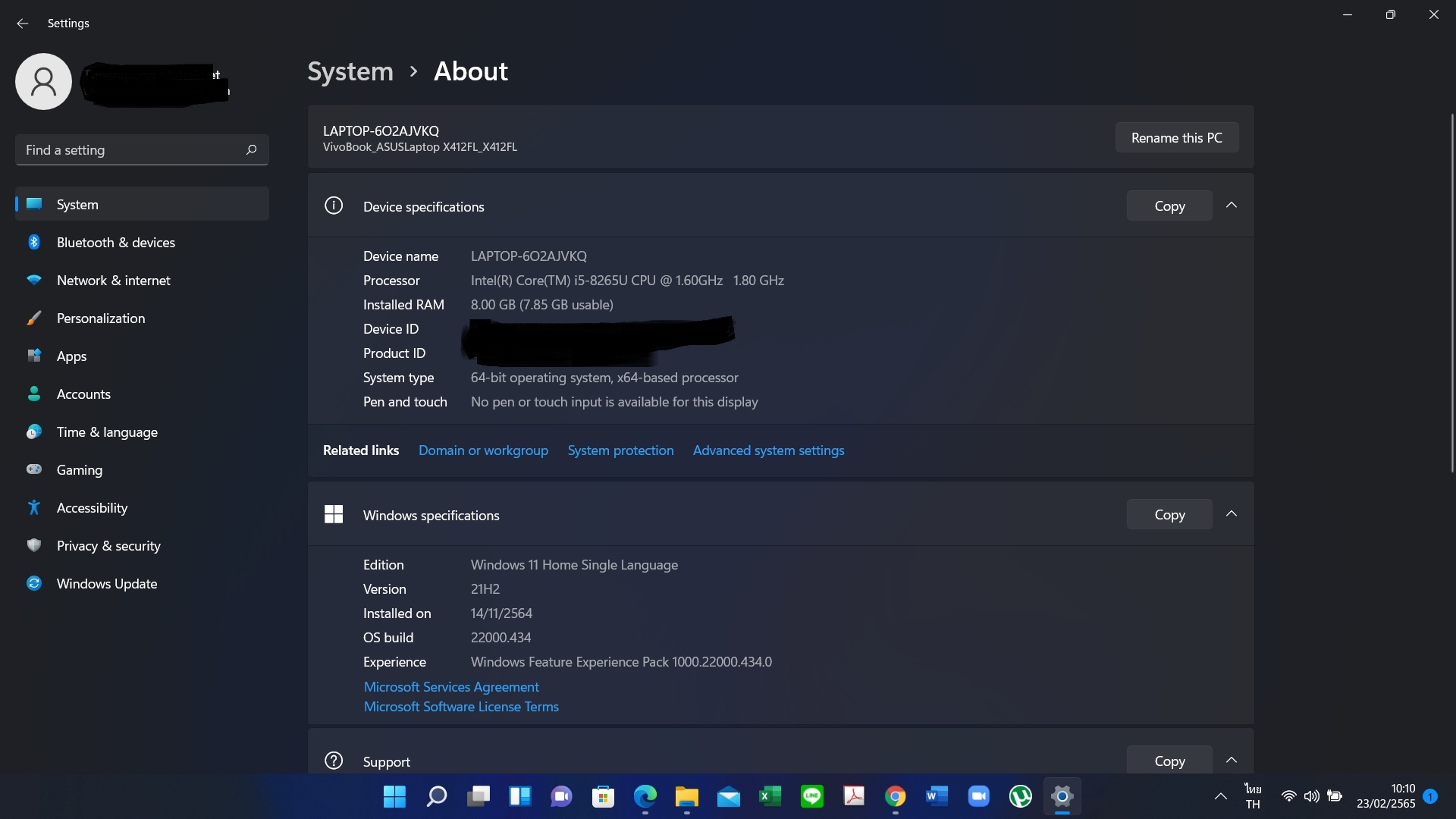1456x819 pixels.
Task: Open the Apps settings page
Action: [142, 356]
